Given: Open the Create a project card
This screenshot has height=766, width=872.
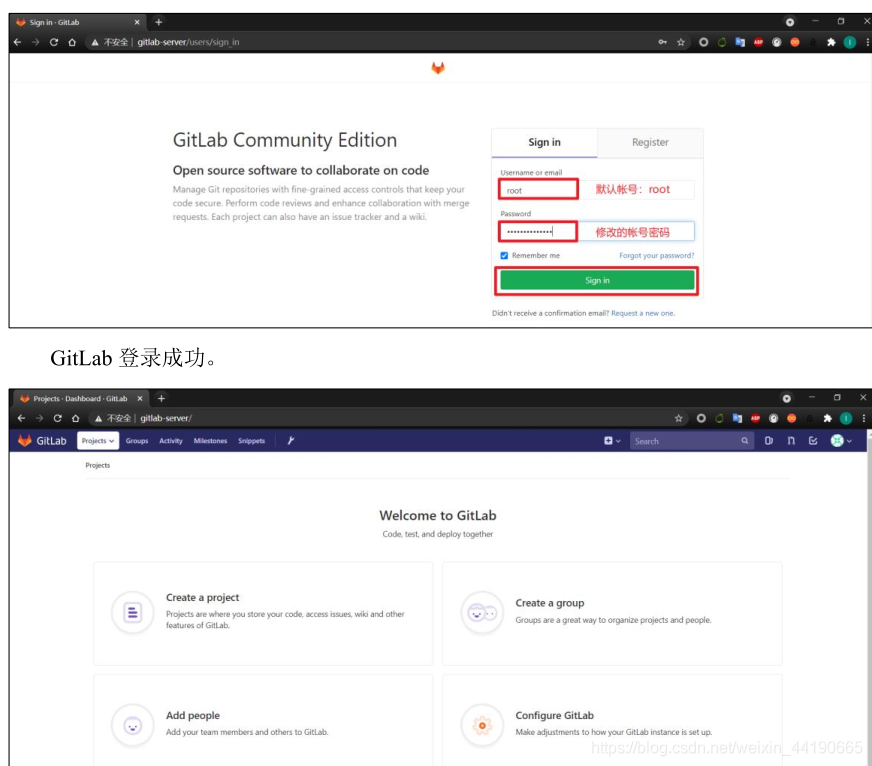Looking at the screenshot, I should point(263,614).
